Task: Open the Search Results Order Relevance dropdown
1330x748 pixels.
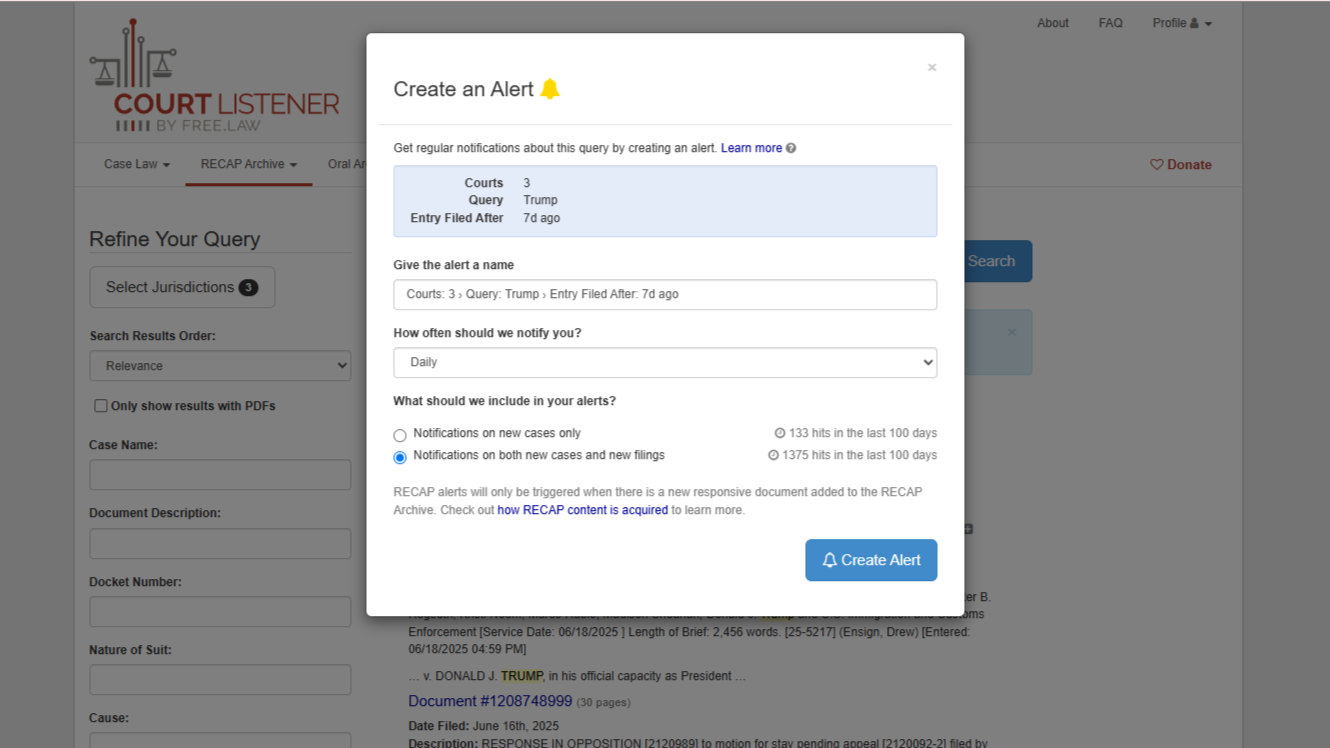Action: click(220, 366)
